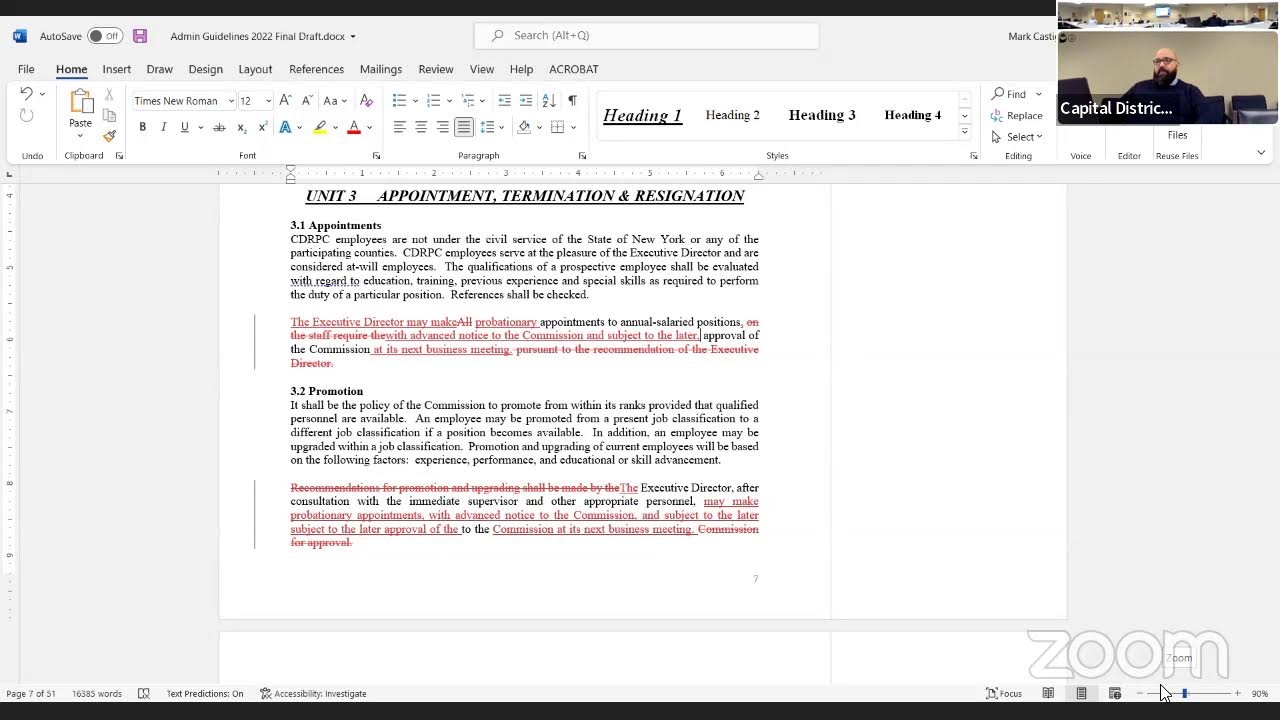The image size is (1280, 720).
Task: Sort paragraphs alphabetically
Action: (x=549, y=100)
